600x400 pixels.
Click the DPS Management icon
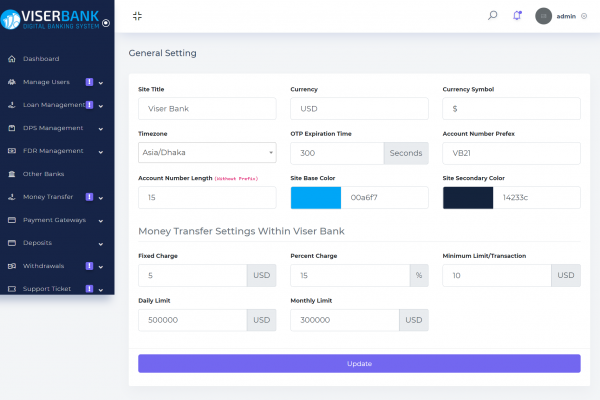(x=12, y=128)
